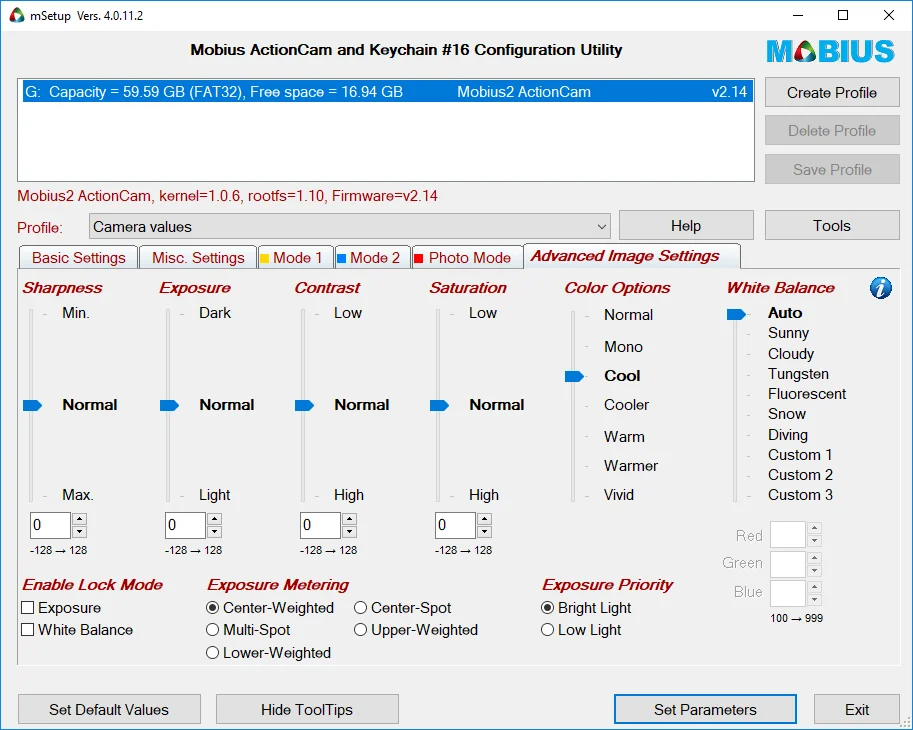Click the Custom 2 white balance label

pyautogui.click(x=800, y=475)
